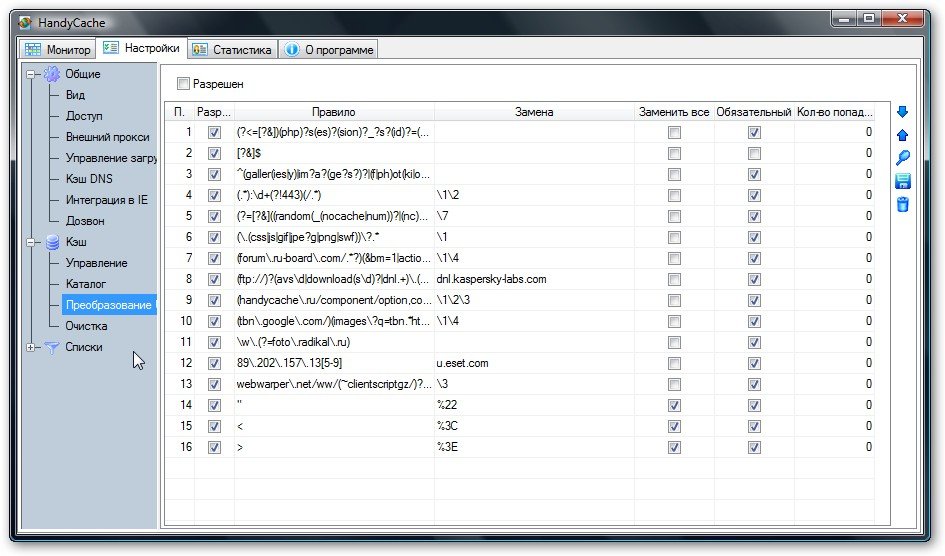Screen dimensions: 945x556
Task: Click the Списки funnel icon in tree
Action: coord(52,348)
